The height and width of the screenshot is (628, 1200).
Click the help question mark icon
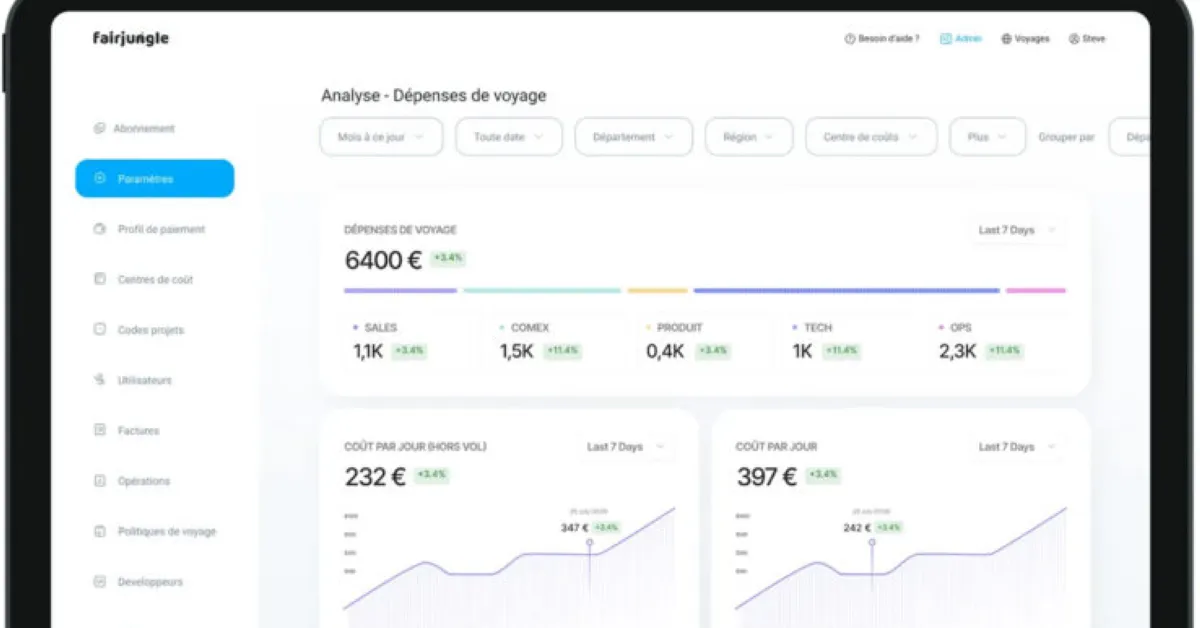850,39
